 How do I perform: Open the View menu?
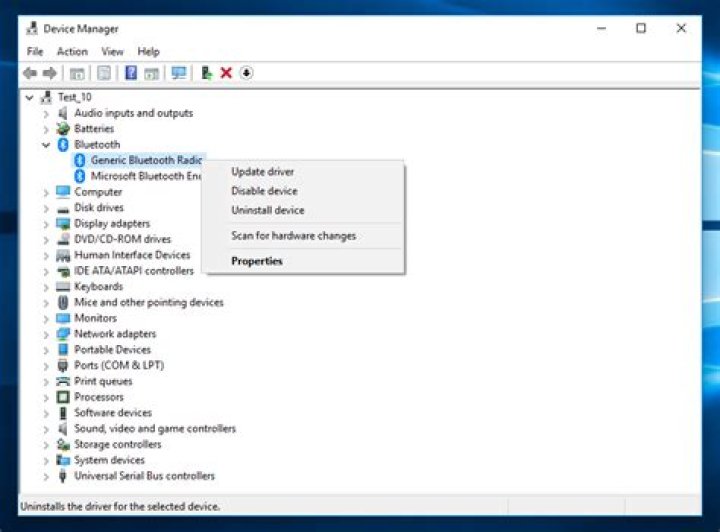(112, 51)
